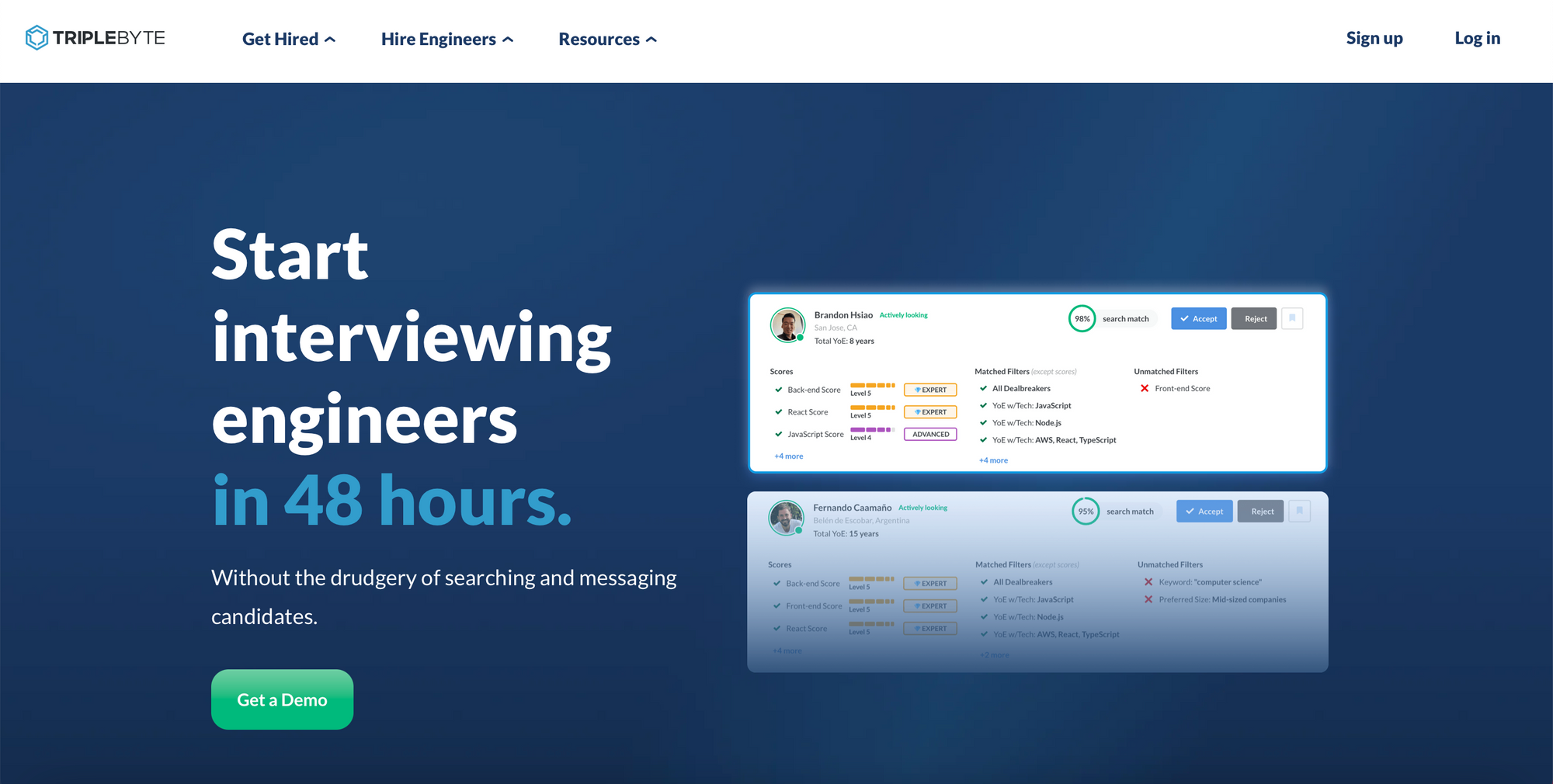Click Brandon Hsiao's profile photo

click(x=787, y=324)
